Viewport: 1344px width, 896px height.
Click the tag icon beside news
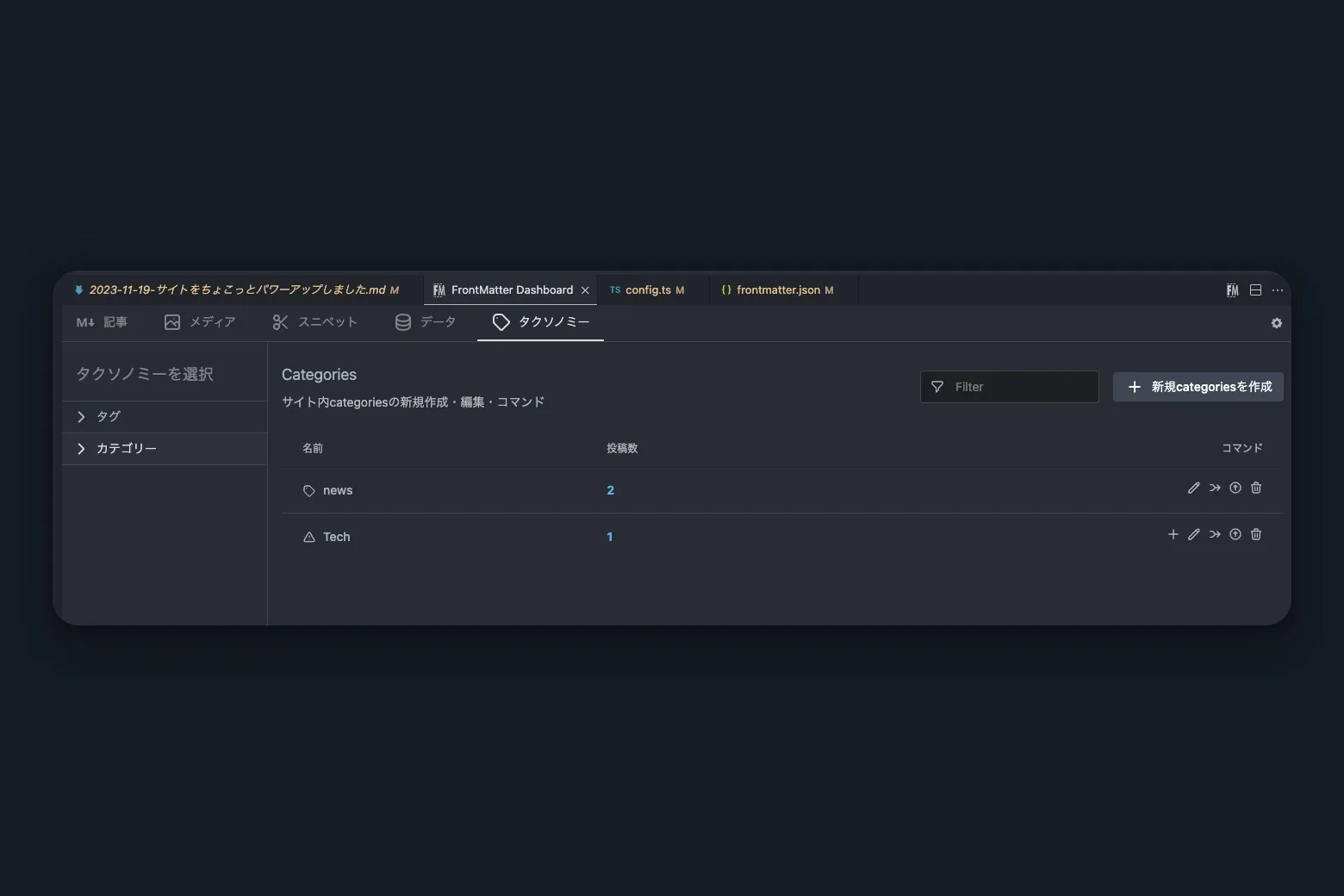pos(308,490)
